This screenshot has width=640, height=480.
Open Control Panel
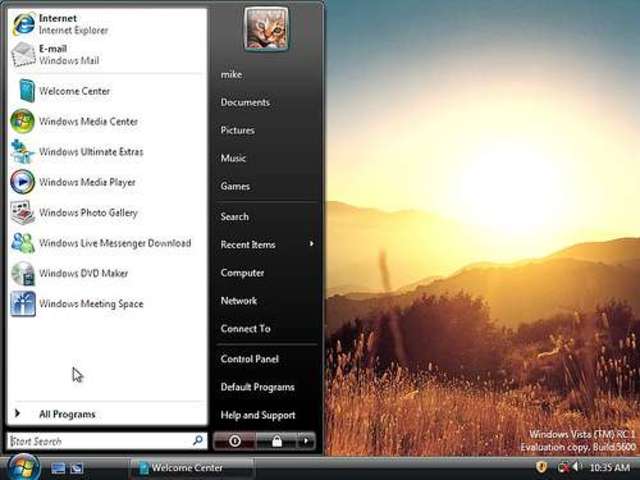tap(249, 359)
